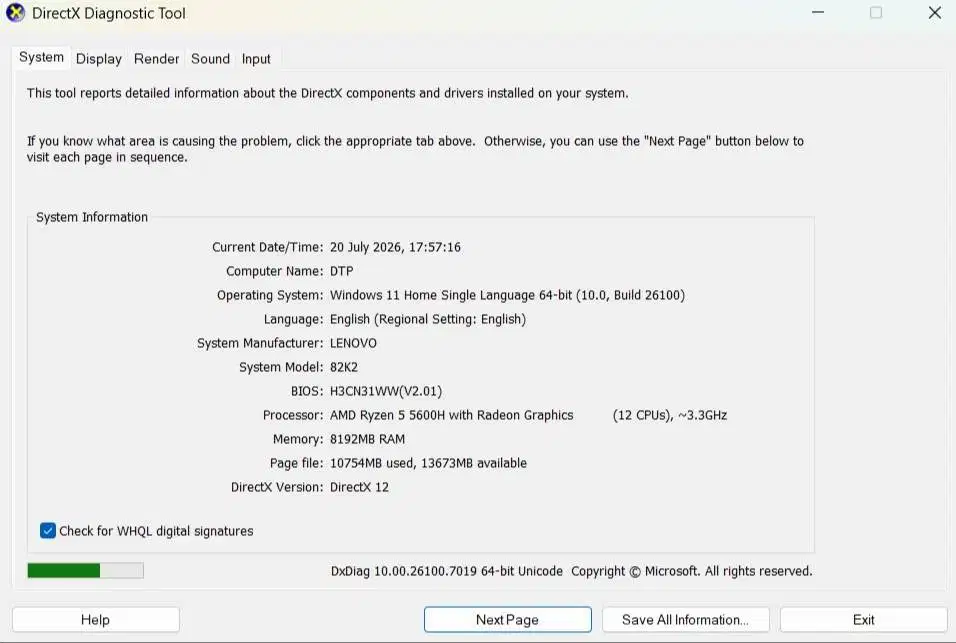Viewport: 956px width, 643px height.
Task: Click the Next Page button
Action: pos(507,620)
